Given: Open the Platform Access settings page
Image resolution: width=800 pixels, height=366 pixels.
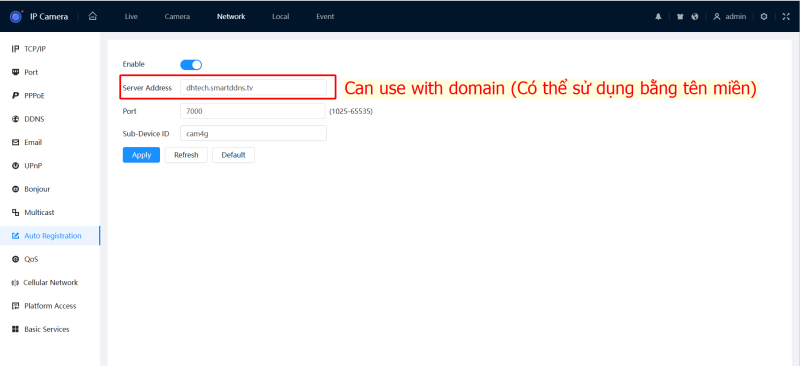Looking at the screenshot, I should tap(50, 306).
